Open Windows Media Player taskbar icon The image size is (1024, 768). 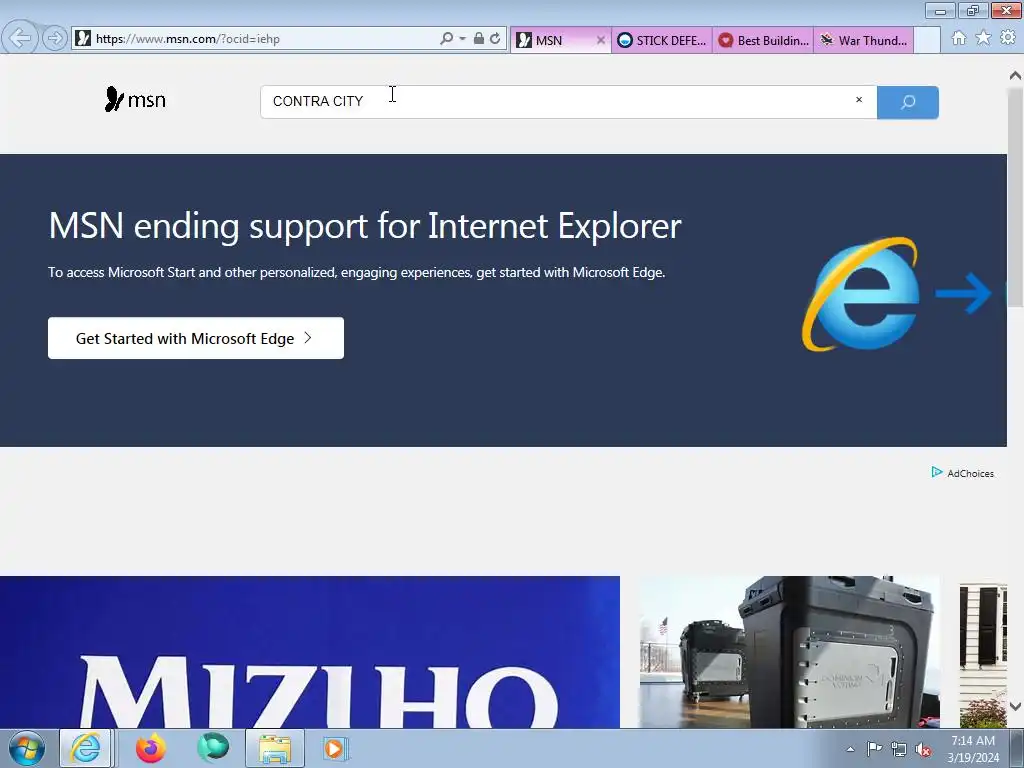[x=334, y=748]
